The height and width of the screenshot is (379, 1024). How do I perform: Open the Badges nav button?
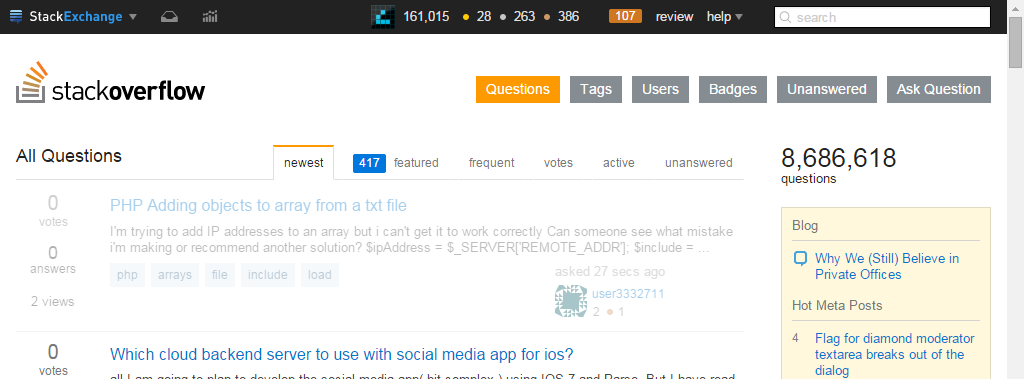click(x=733, y=90)
